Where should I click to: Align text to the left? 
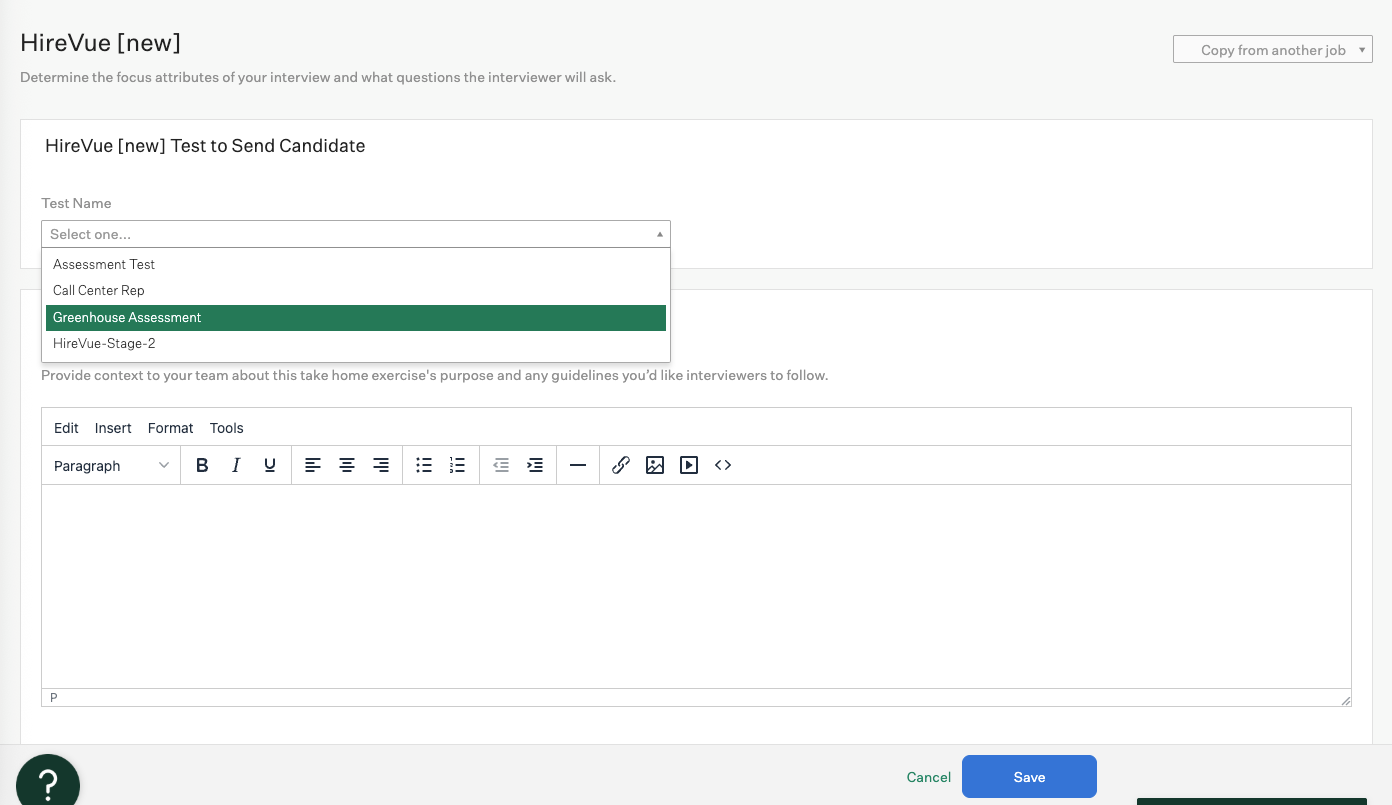coord(313,465)
